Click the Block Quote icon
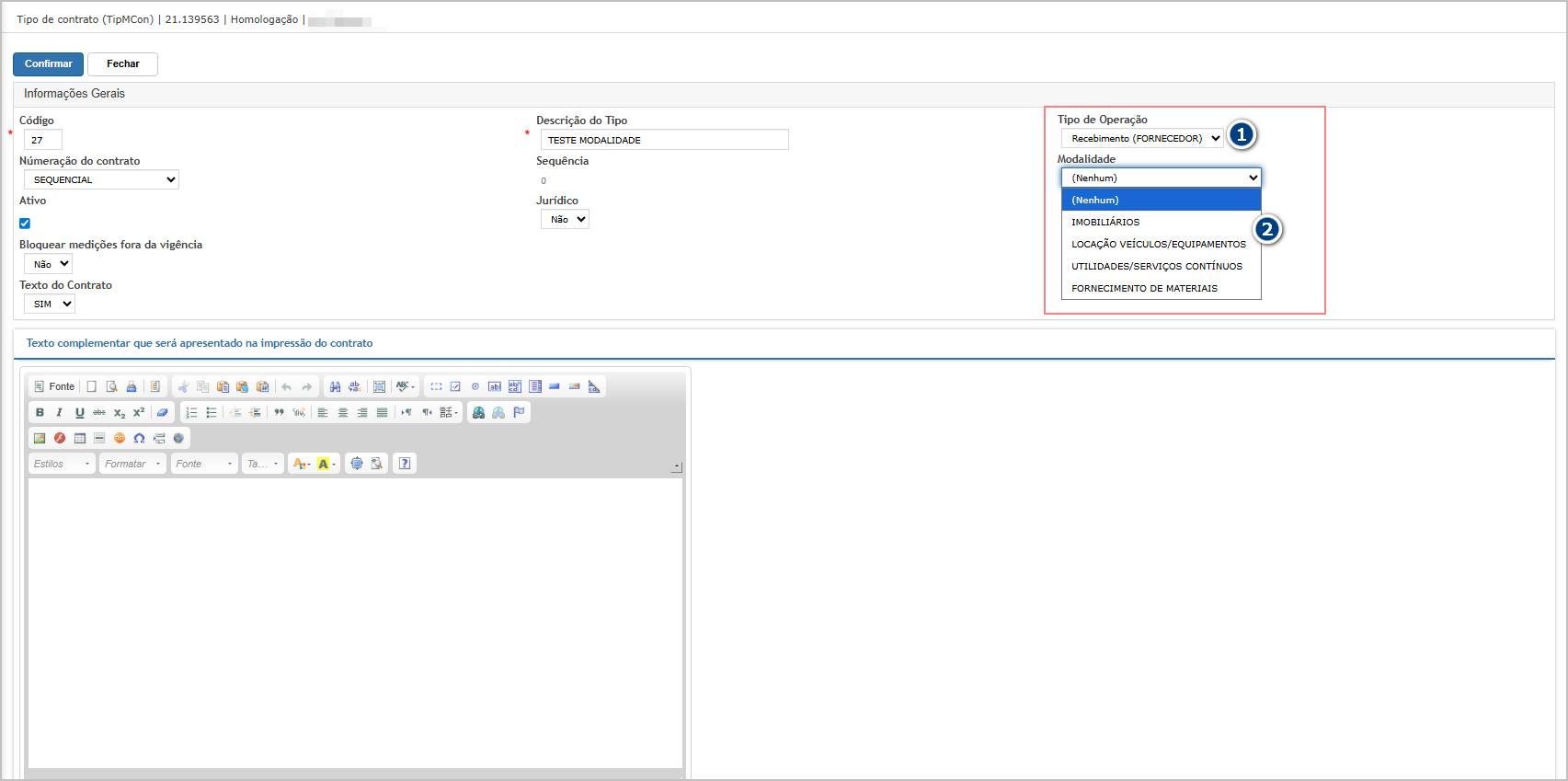The height and width of the screenshot is (781, 1568). 279,412
